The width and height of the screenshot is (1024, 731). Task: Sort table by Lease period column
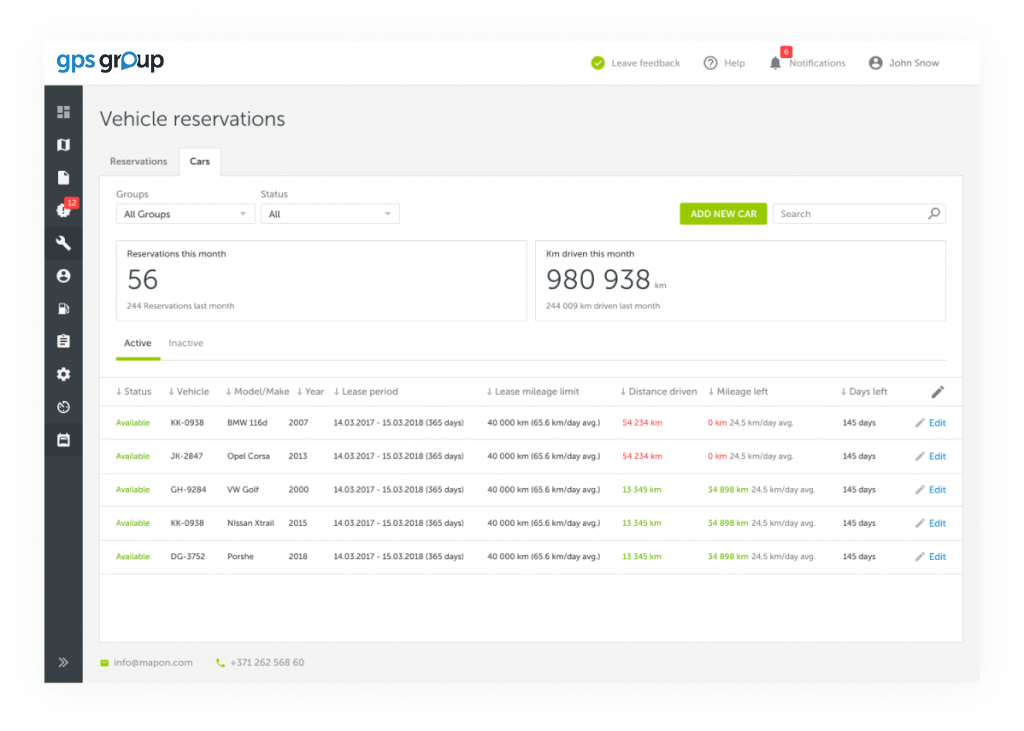[366, 392]
